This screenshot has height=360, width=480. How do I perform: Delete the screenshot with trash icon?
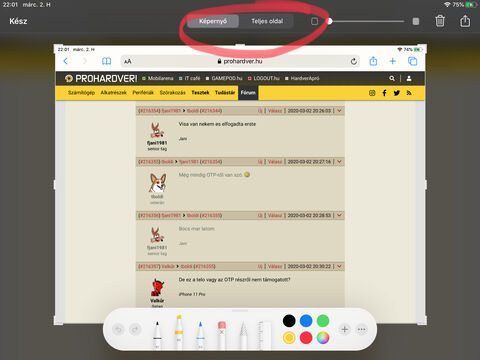tap(440, 21)
